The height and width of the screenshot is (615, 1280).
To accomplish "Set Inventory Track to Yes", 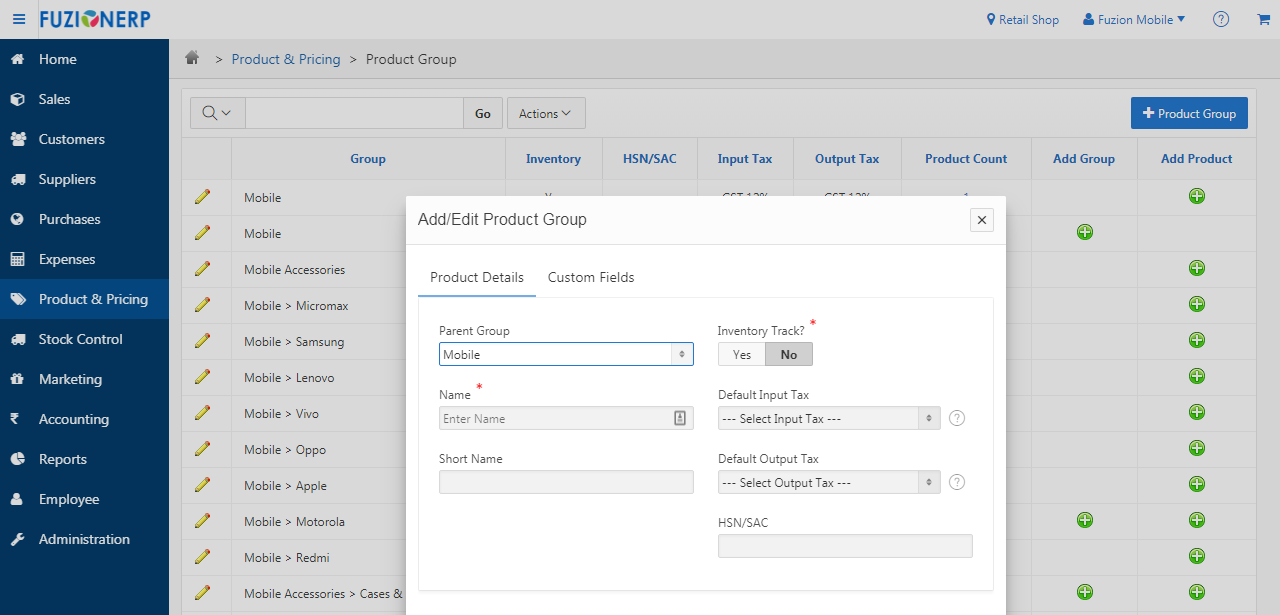I will click(x=741, y=354).
